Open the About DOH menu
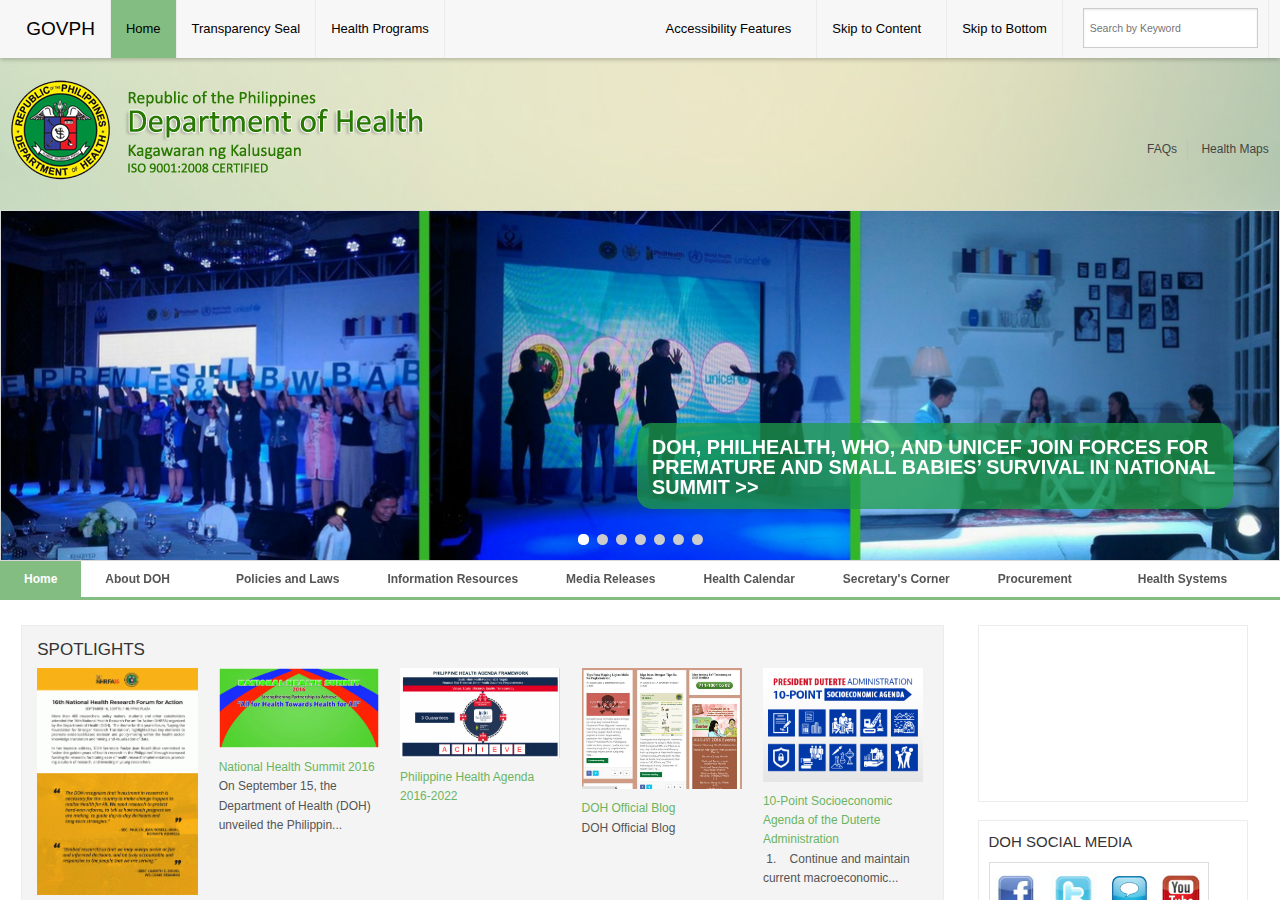The width and height of the screenshot is (1280, 900). 138,579
